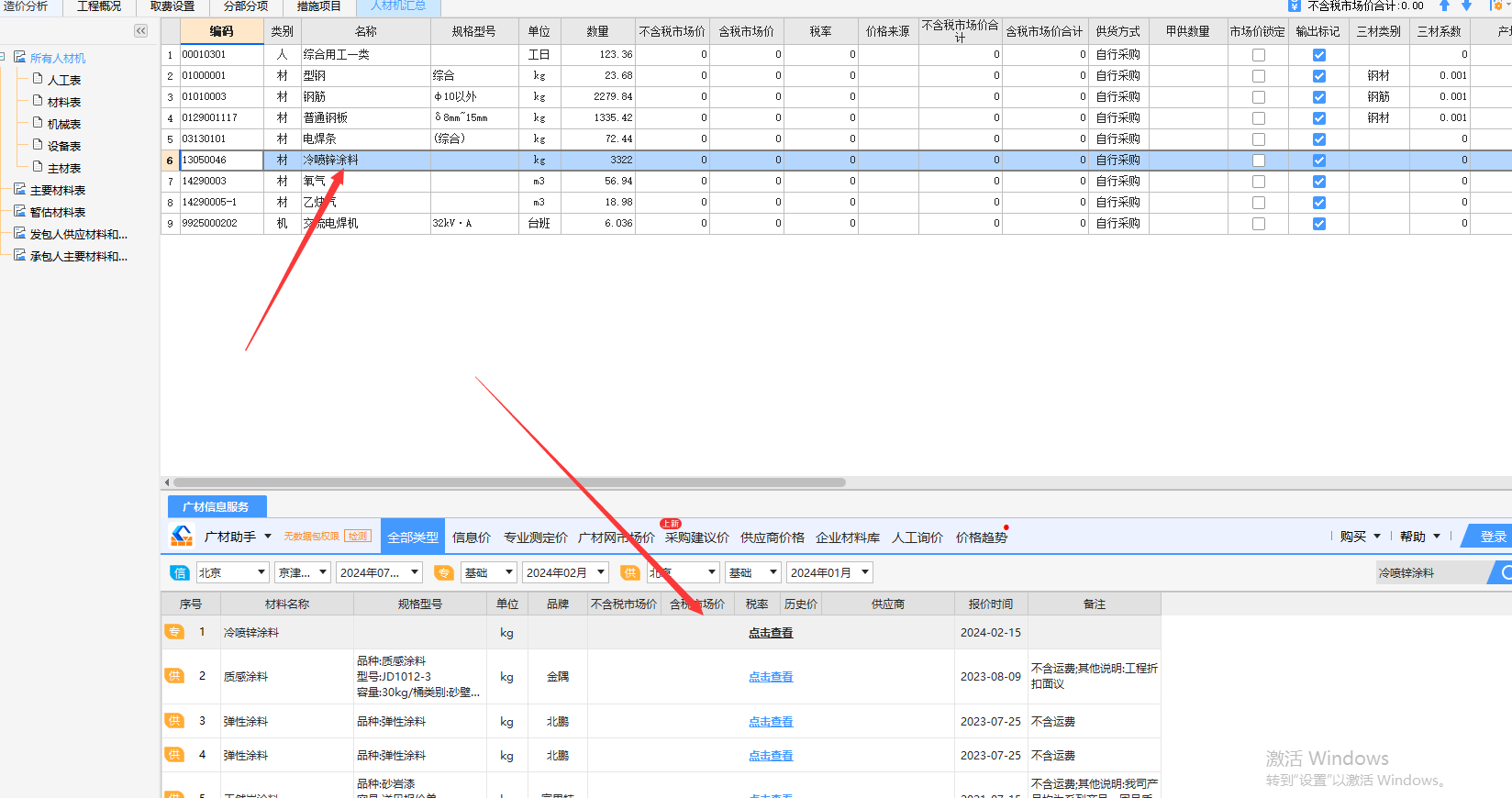Open the 帮助 help menu
Viewport: 1512px width, 798px height.
pos(1420,537)
